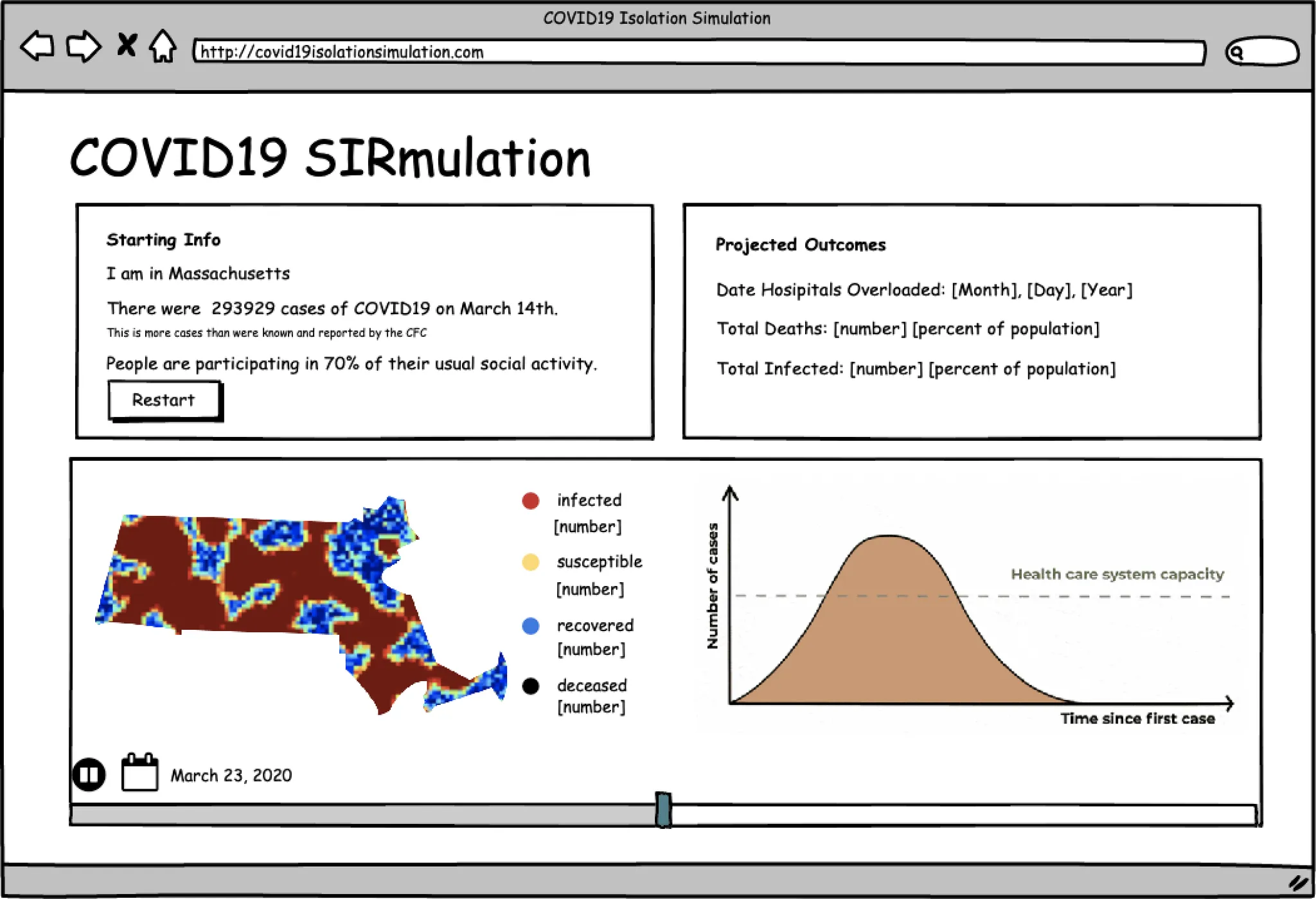Click the '293929' cases value
Image resolution: width=1316 pixels, height=899 pixels.
[243, 308]
